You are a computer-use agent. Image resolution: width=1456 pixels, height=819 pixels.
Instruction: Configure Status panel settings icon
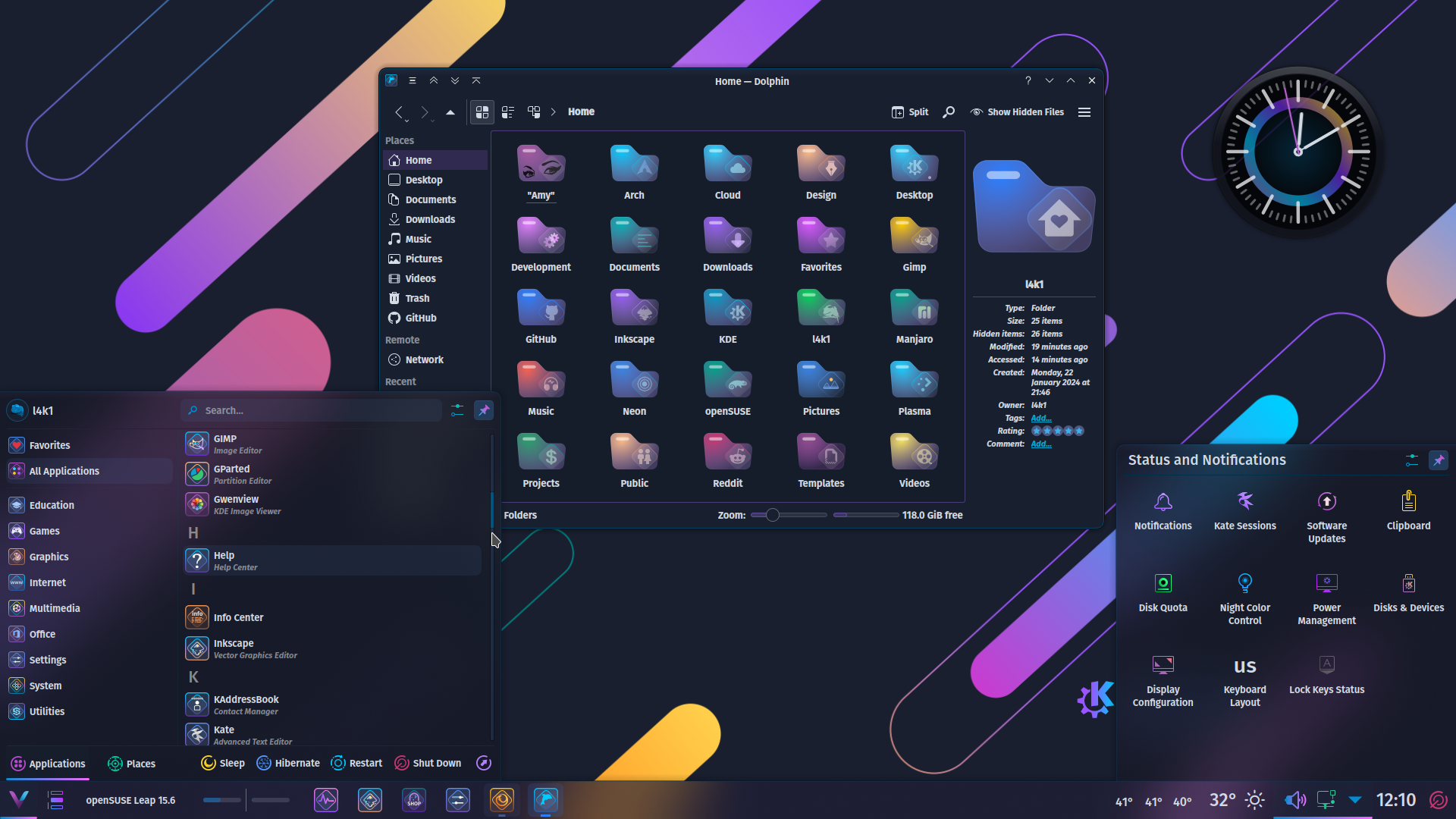(1411, 460)
